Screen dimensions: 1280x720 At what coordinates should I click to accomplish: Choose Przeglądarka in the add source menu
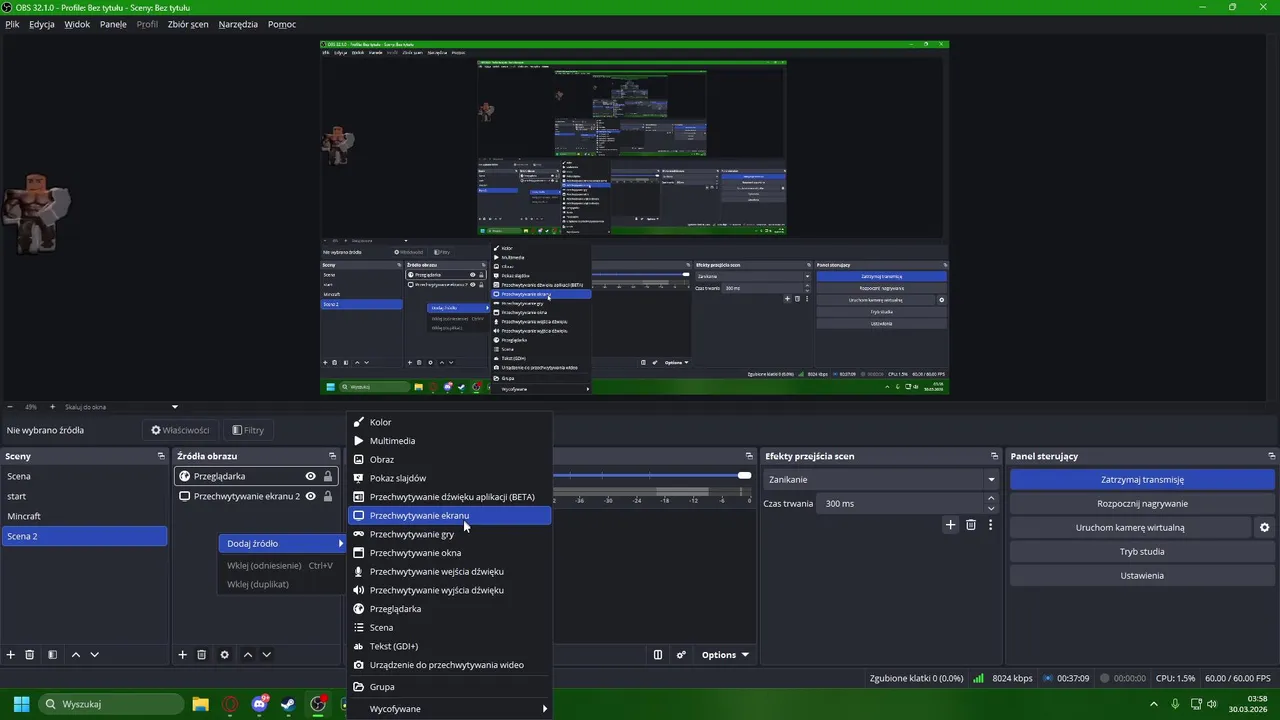click(449, 608)
